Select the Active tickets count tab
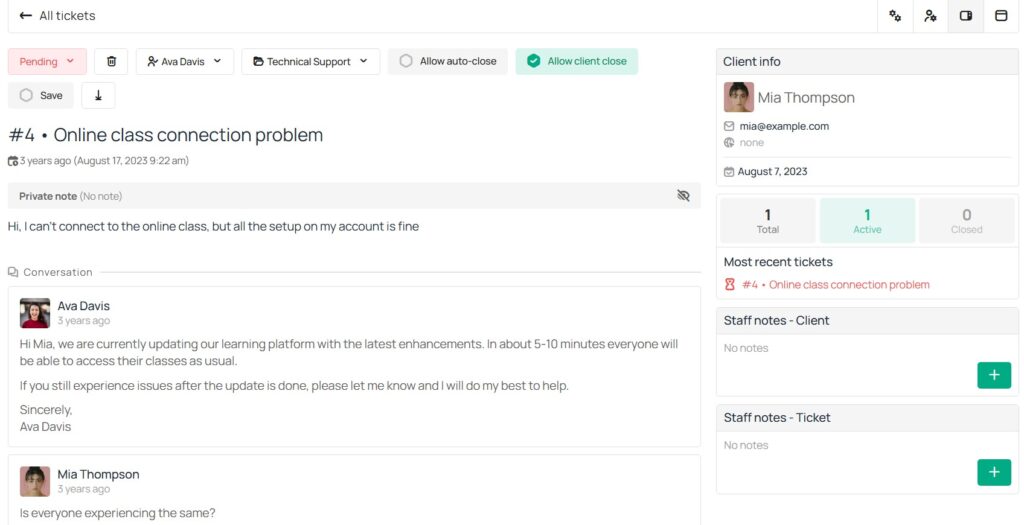The image size is (1024, 525). pos(867,221)
